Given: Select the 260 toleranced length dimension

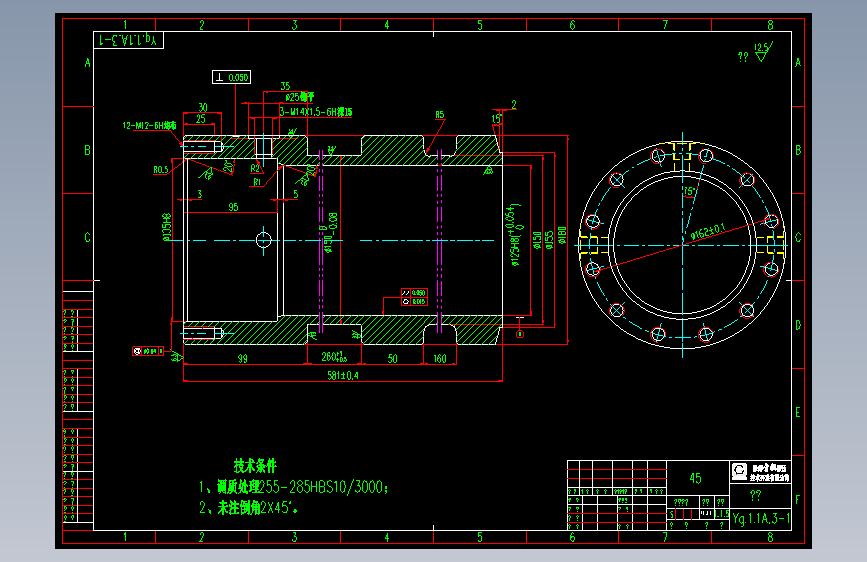Looking at the screenshot, I should 335,357.
